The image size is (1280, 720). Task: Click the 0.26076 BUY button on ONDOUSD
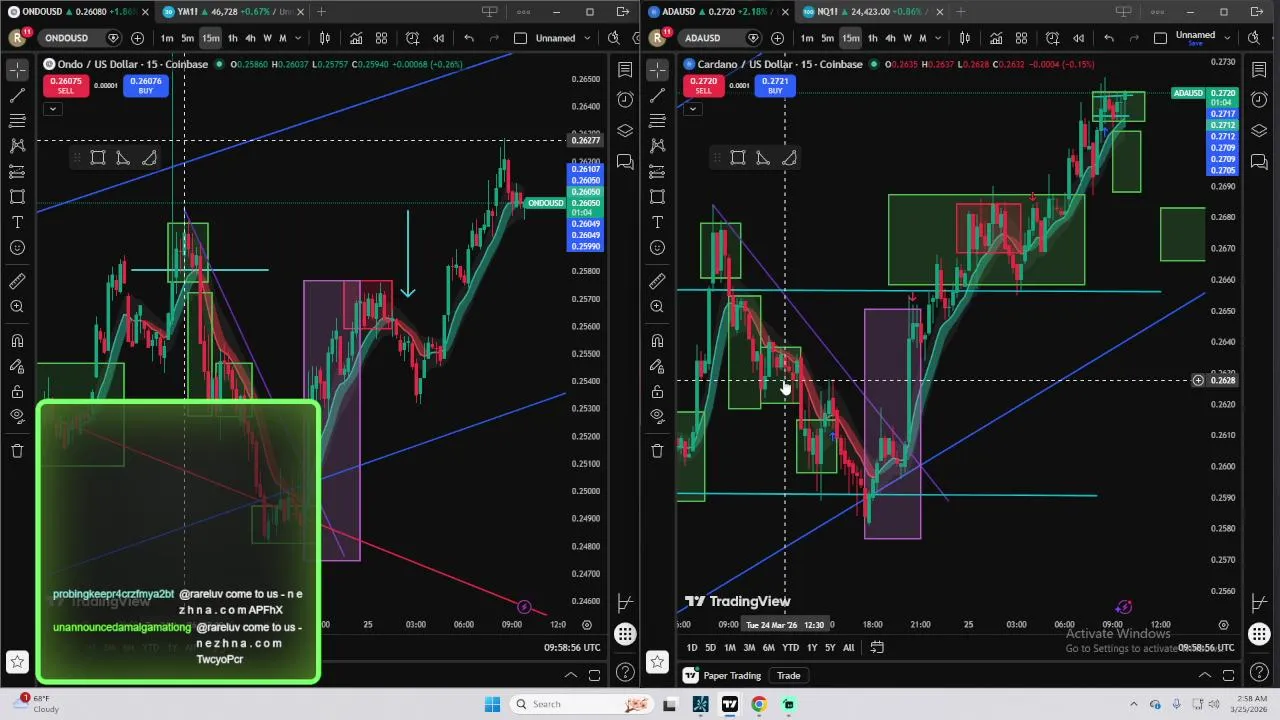point(146,86)
